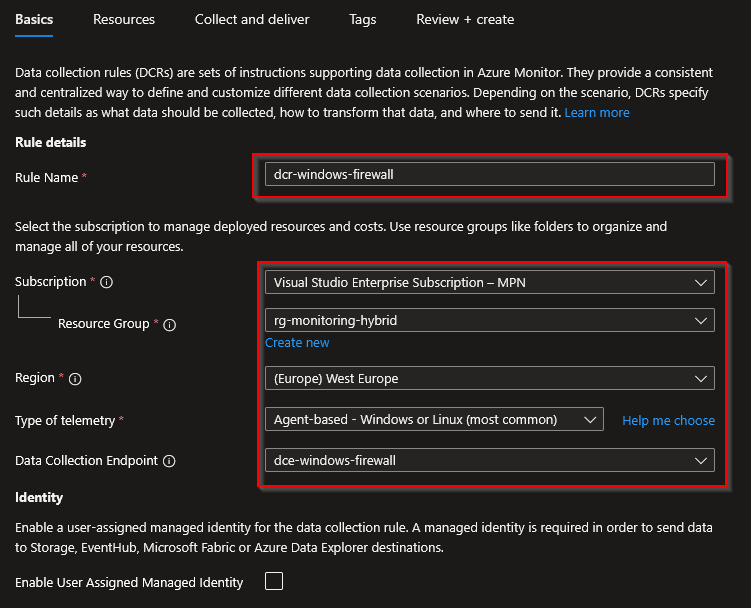Click the Data Collection Endpoint info icon
This screenshot has width=751, height=608.
[169, 461]
